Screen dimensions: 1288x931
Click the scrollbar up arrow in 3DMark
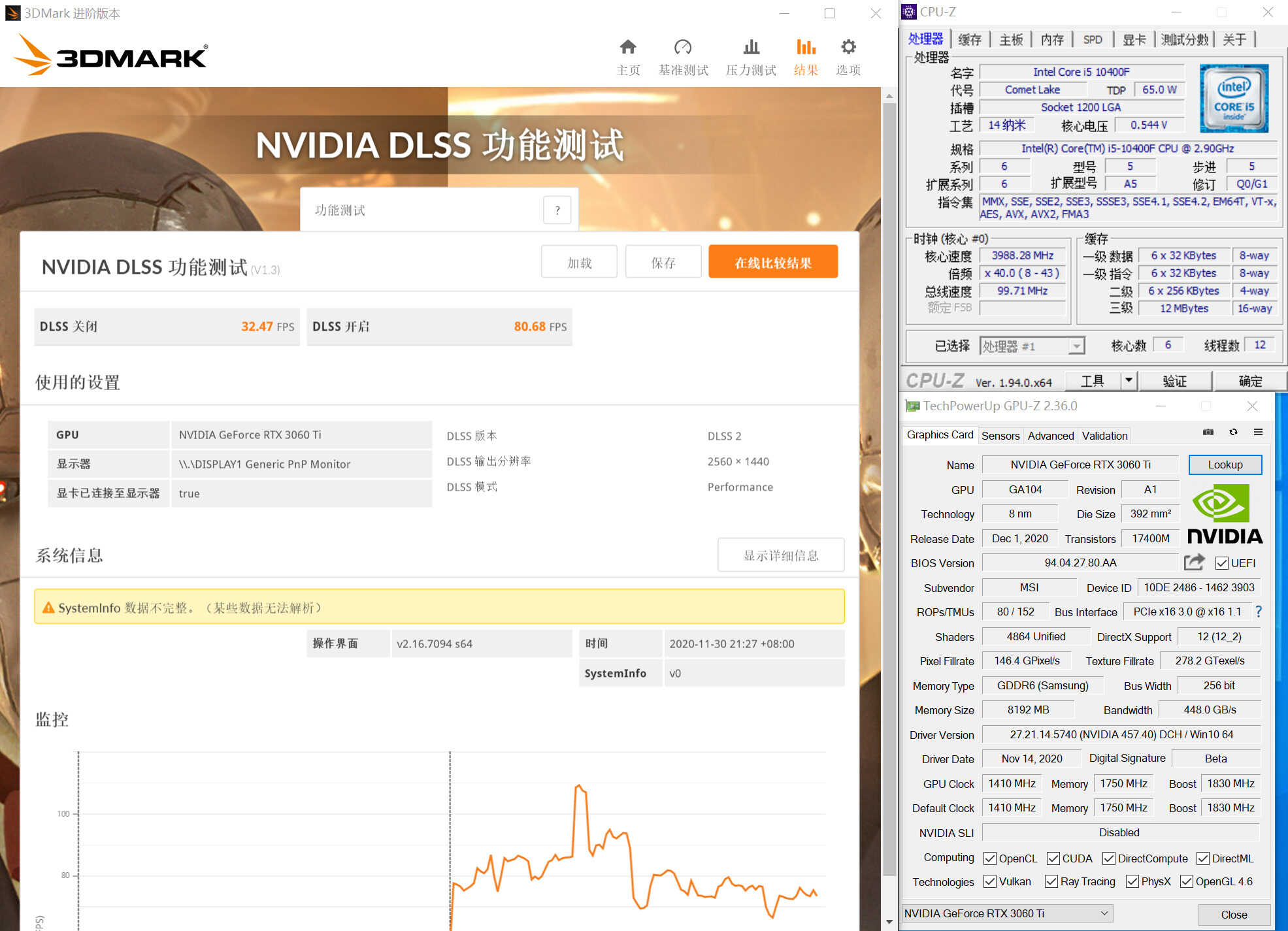coord(889,95)
